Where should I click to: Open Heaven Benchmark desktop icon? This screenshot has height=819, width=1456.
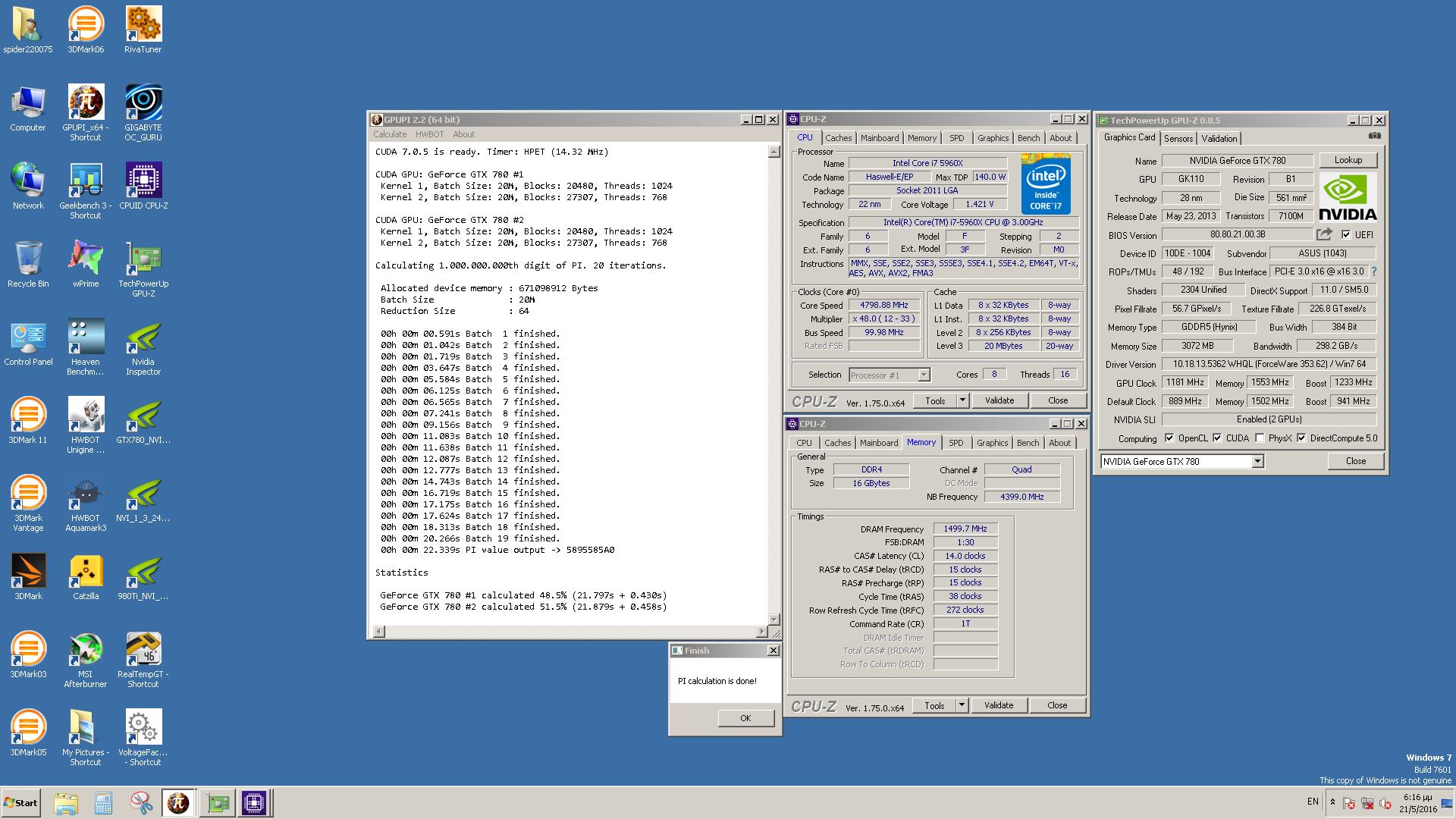tap(86, 347)
